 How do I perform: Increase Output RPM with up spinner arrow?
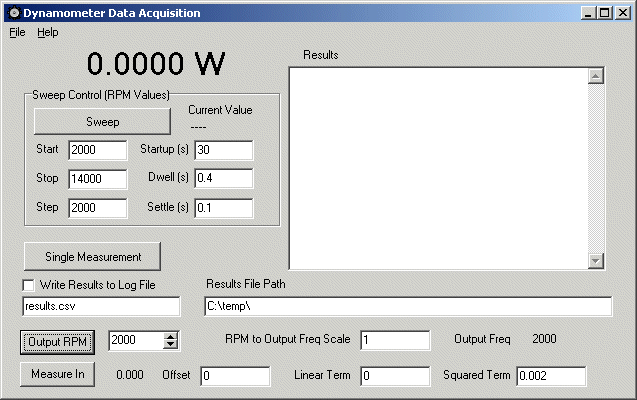[x=170, y=336]
